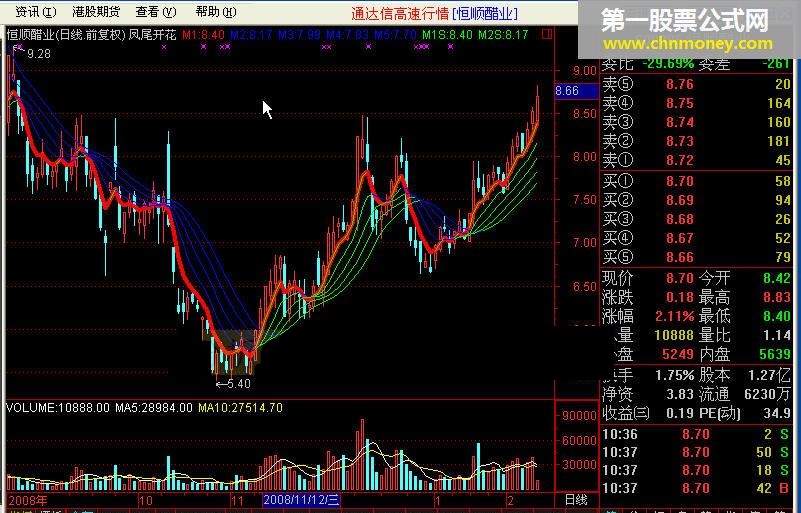Select the 卖① 8.72 ask row
801x513 pixels.
point(697,160)
